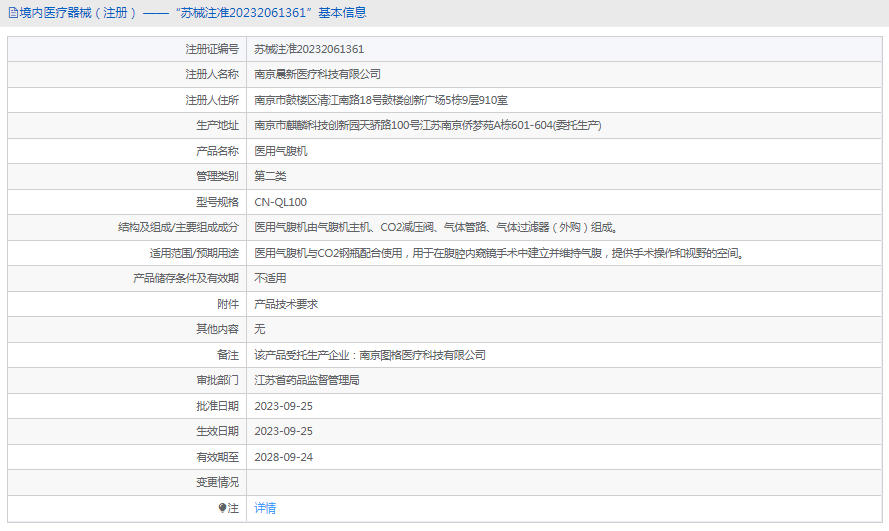Click the 有效期至 label
Image resolution: width=889 pixels, height=531 pixels.
(x=217, y=457)
